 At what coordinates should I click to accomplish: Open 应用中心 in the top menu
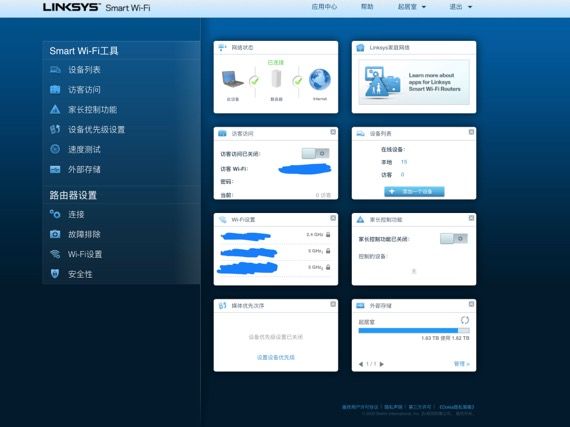324,7
